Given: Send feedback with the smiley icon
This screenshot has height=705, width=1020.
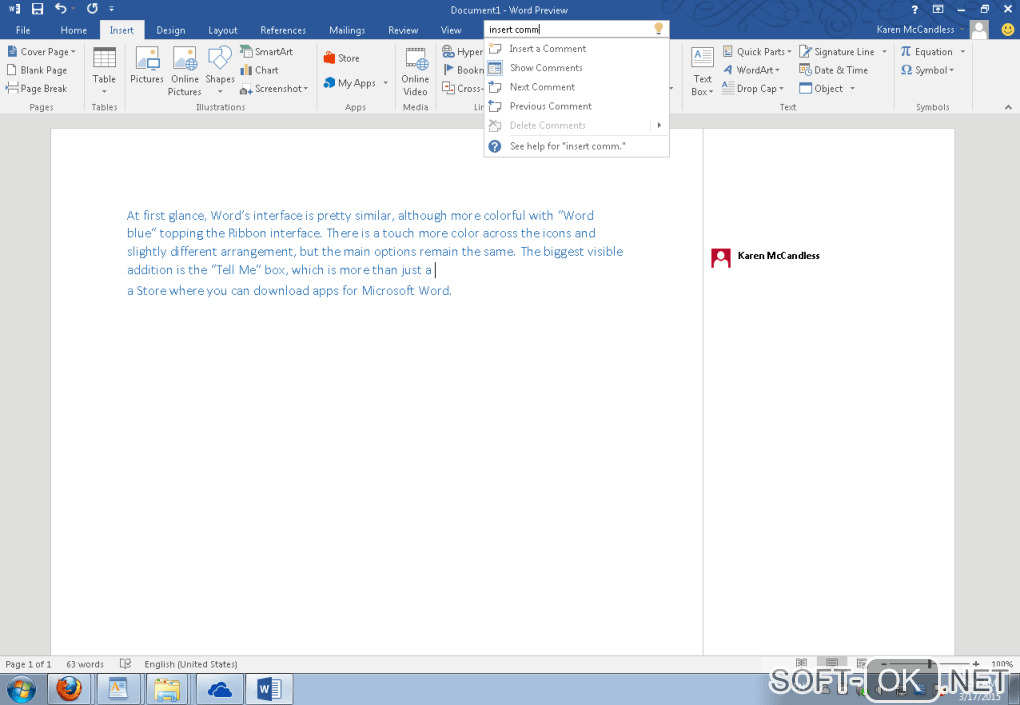Looking at the screenshot, I should point(1007,29).
